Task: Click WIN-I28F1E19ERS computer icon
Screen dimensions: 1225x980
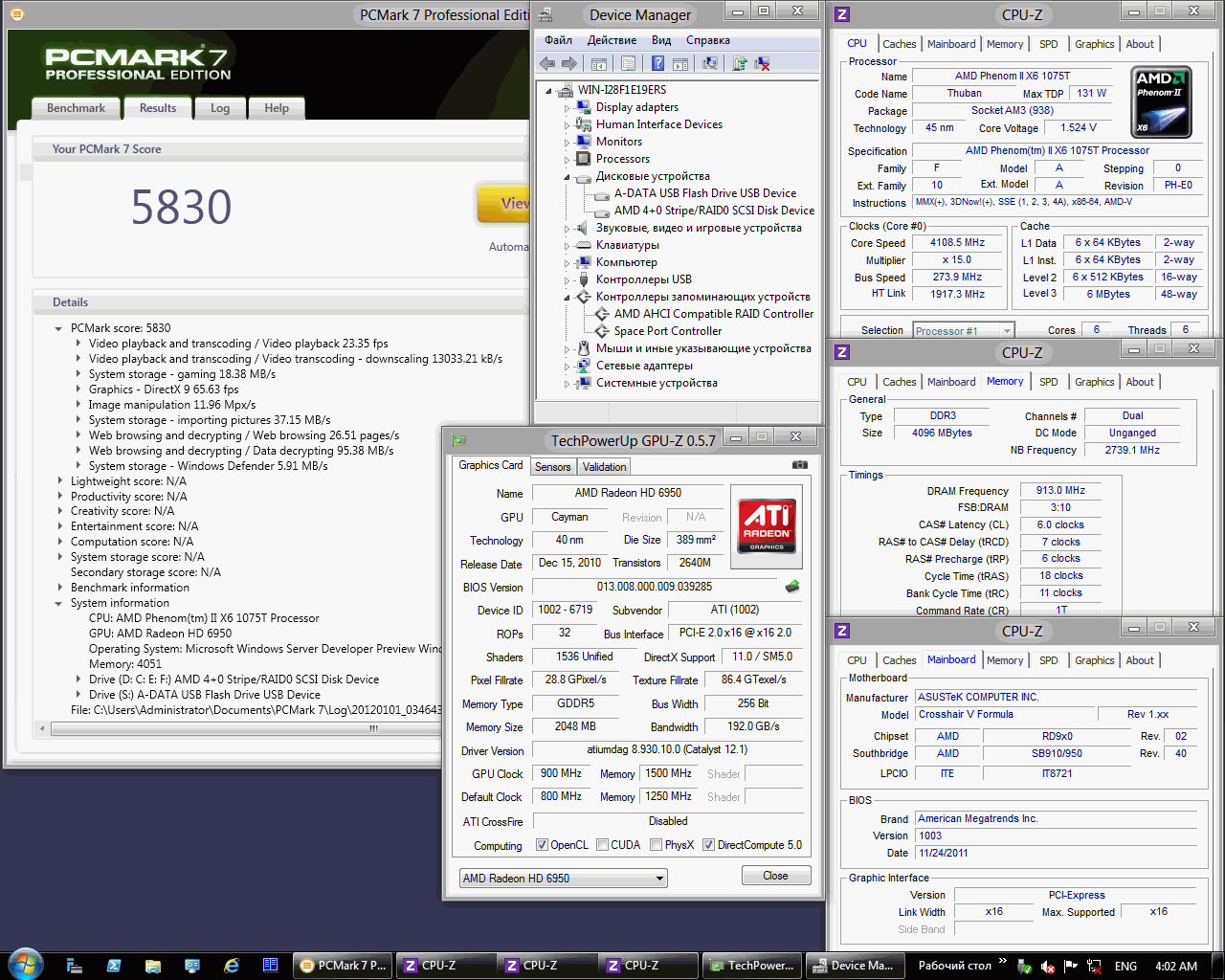Action: click(566, 90)
